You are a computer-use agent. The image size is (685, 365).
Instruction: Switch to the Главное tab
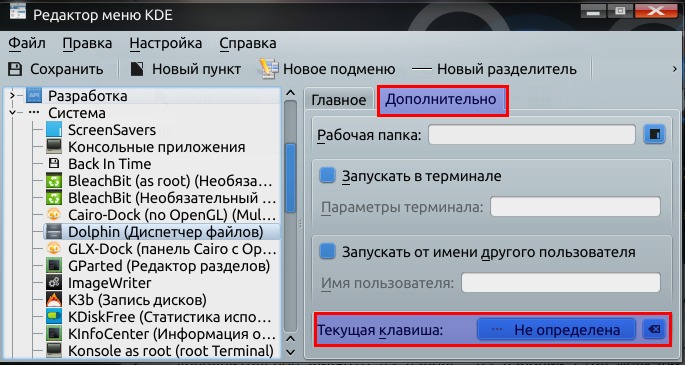(x=339, y=100)
